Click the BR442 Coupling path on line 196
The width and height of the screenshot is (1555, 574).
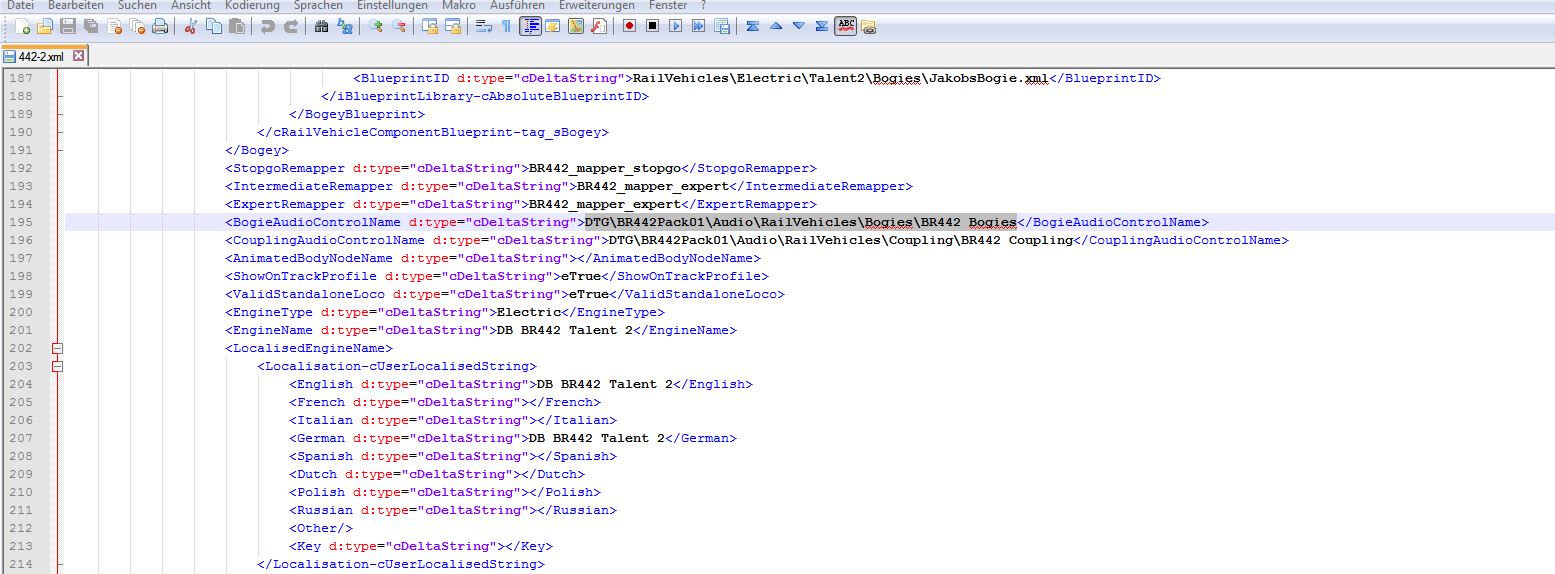841,240
